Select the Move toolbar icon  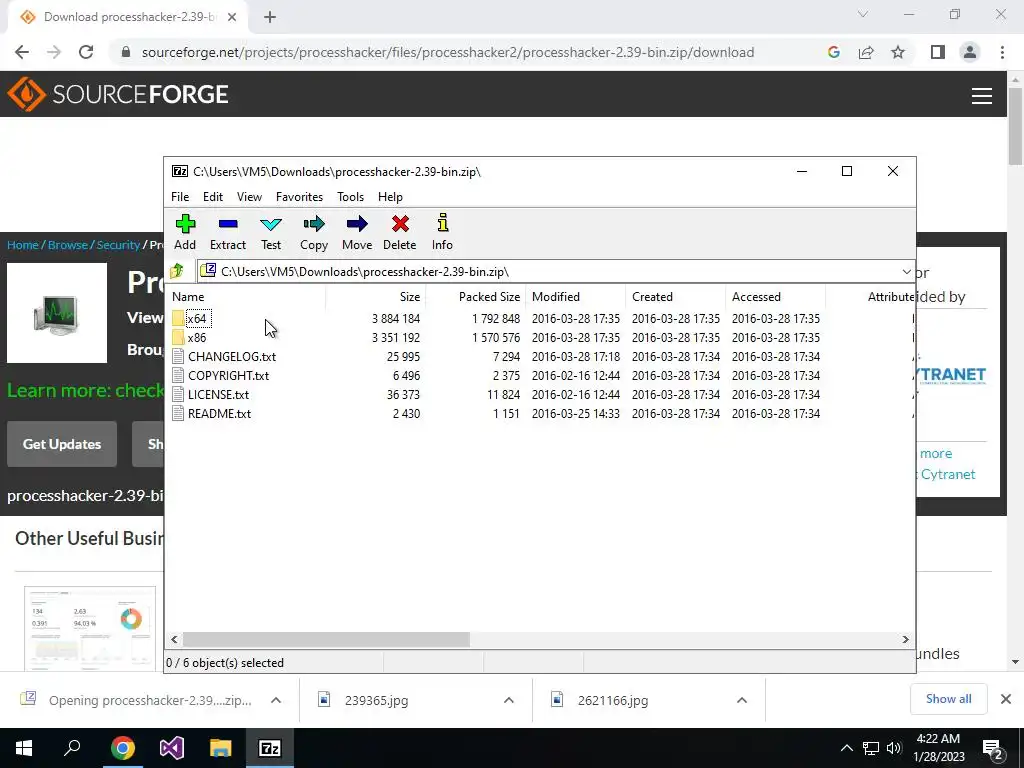[357, 225]
